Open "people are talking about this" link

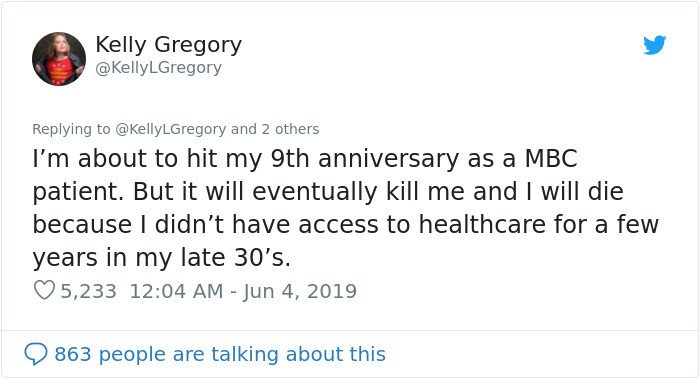[x=242, y=354]
